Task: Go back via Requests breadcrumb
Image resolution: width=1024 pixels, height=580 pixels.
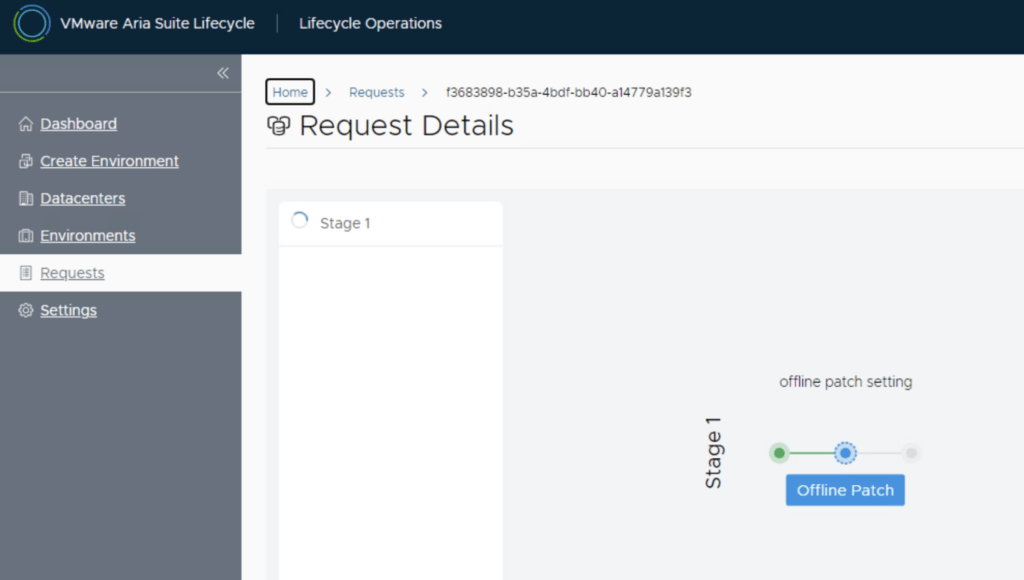Action: 376,92
